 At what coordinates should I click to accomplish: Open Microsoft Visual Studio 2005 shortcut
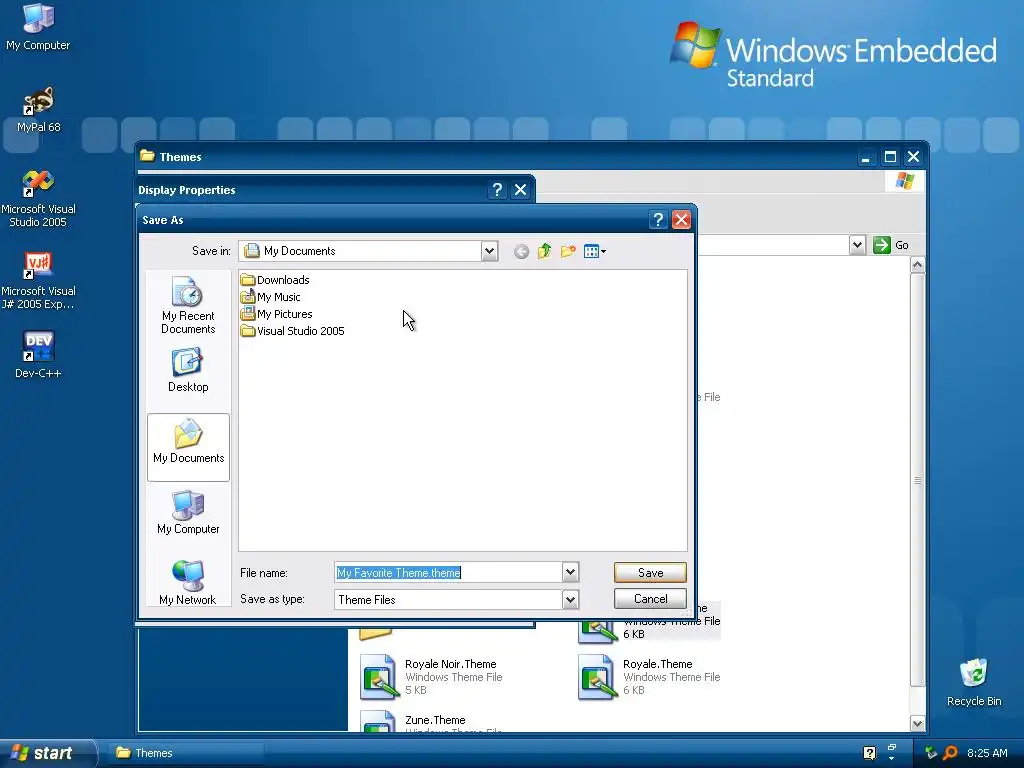coord(38,199)
